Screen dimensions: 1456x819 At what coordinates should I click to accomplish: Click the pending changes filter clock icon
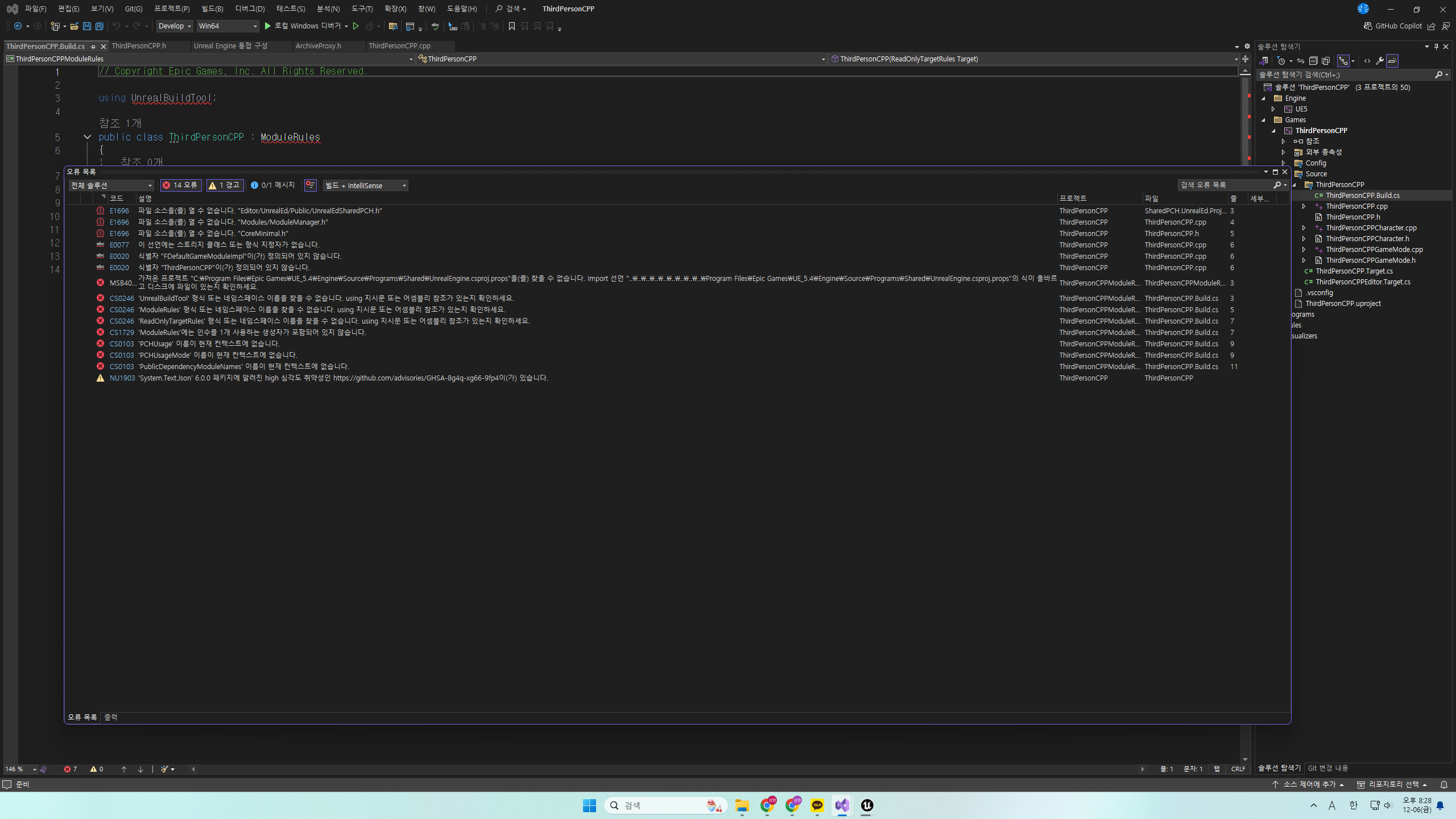[1281, 61]
